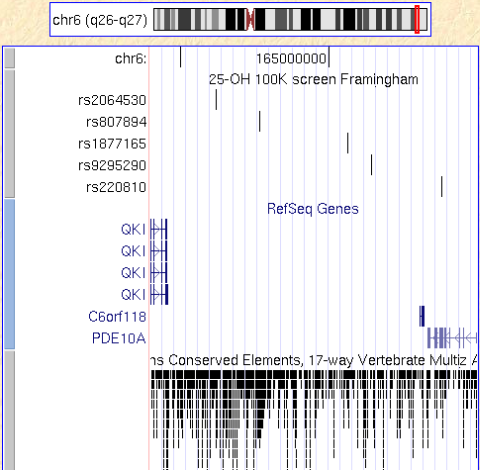Open the PDE10A gene label

pos(119,338)
